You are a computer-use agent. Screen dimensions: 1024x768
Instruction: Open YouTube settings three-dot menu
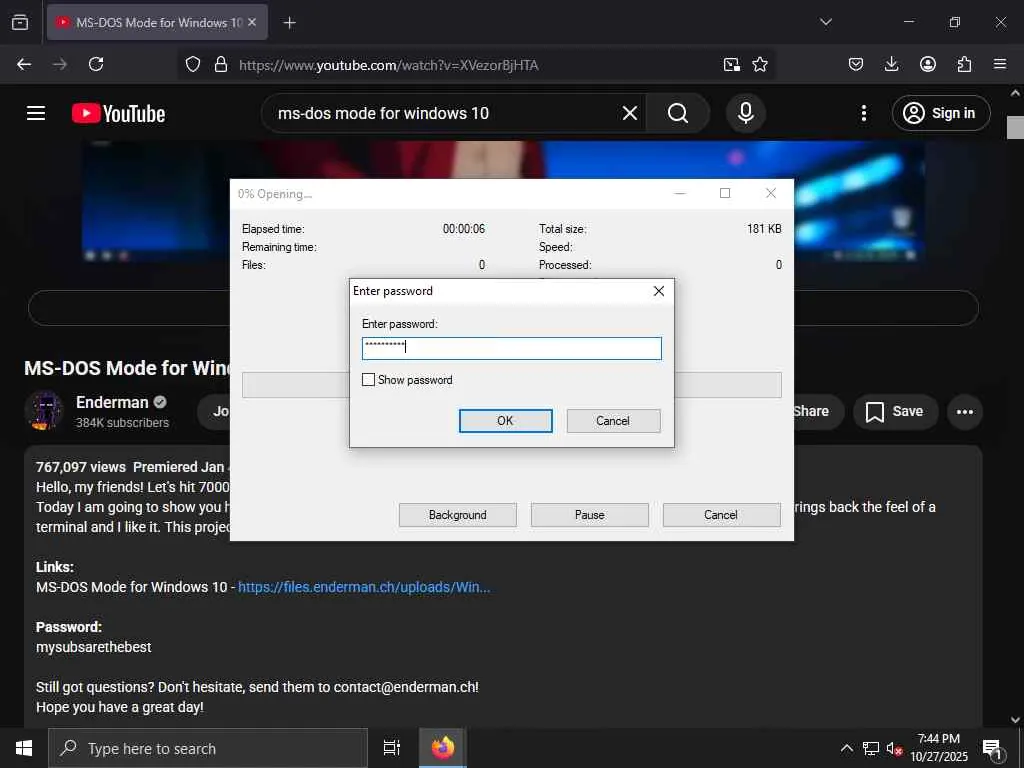coord(863,113)
